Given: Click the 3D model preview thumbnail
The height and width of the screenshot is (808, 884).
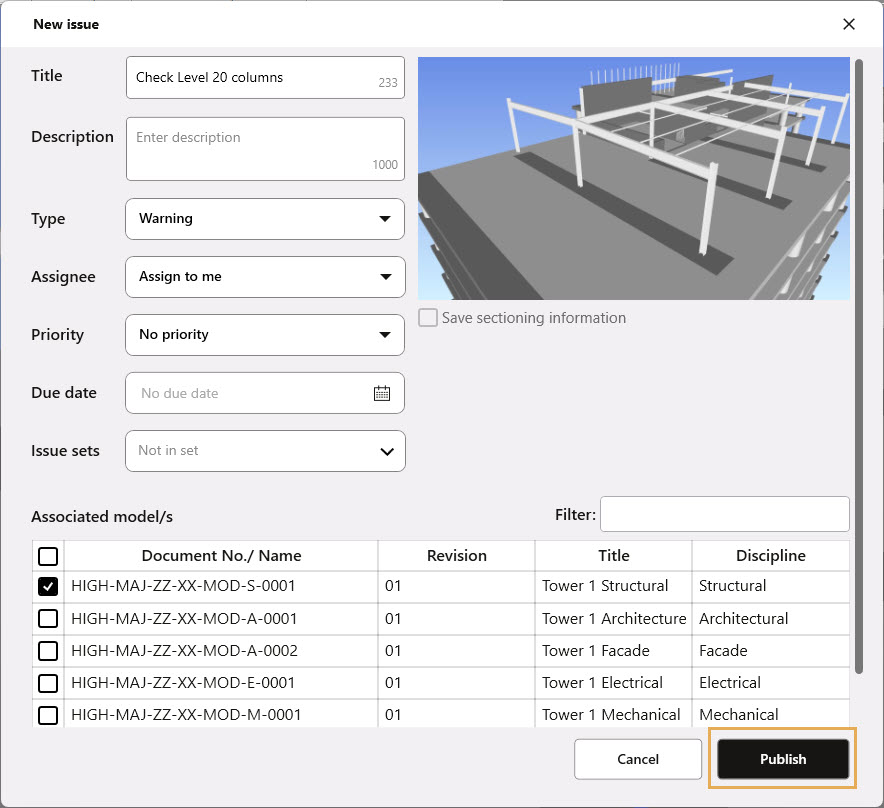Looking at the screenshot, I should pyautogui.click(x=633, y=178).
